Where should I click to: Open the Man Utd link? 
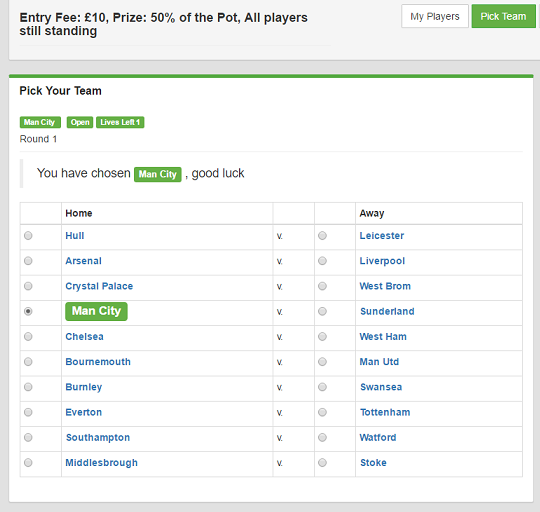coord(379,362)
